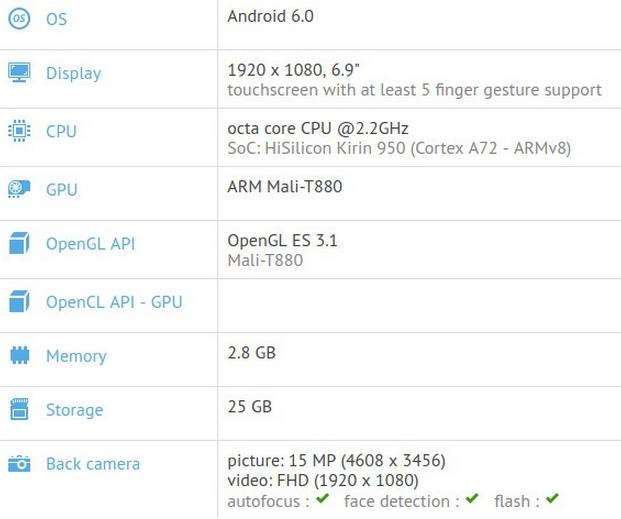
Task: Select the Back camera label
Action: [93, 464]
